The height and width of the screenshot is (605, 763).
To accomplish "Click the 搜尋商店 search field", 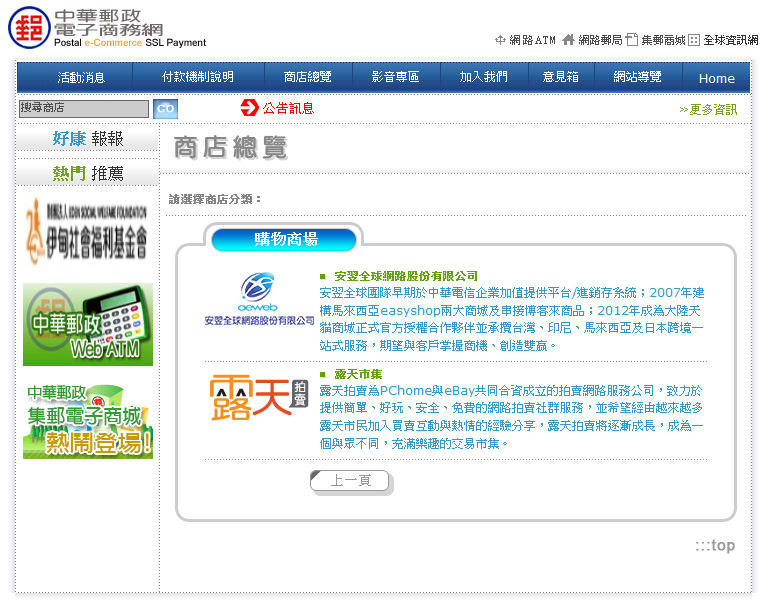I will point(83,108).
